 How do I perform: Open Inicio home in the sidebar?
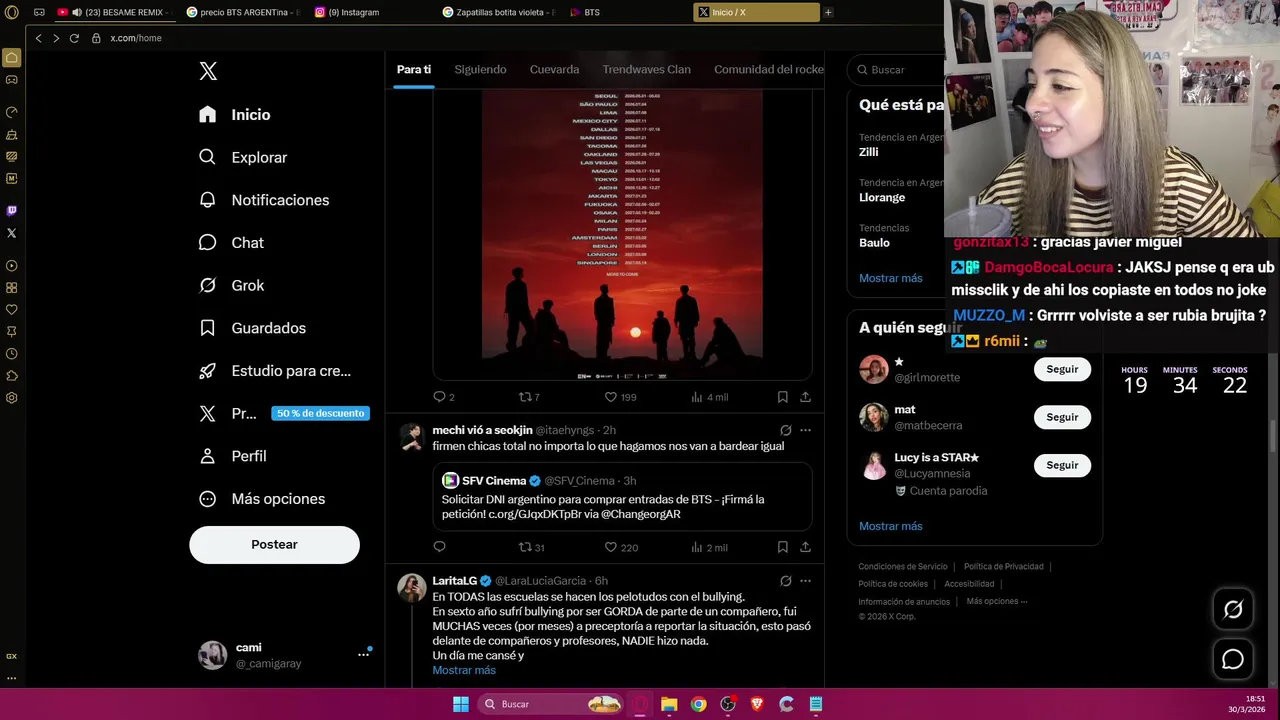(235, 115)
